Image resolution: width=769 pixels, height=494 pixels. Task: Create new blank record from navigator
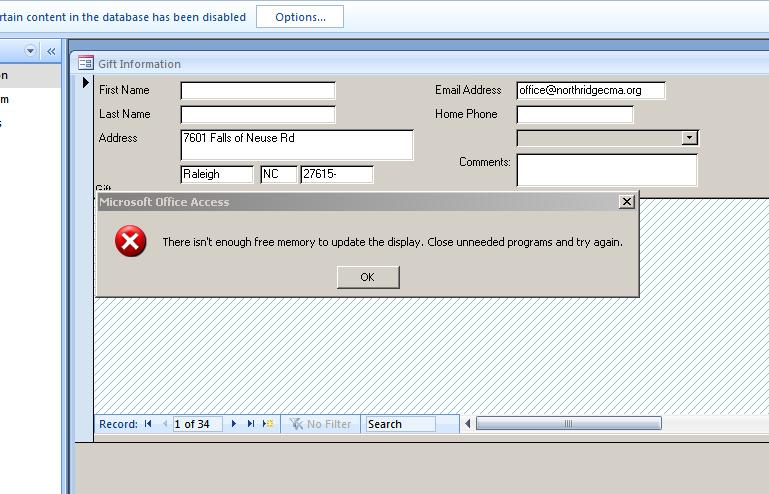pos(267,424)
